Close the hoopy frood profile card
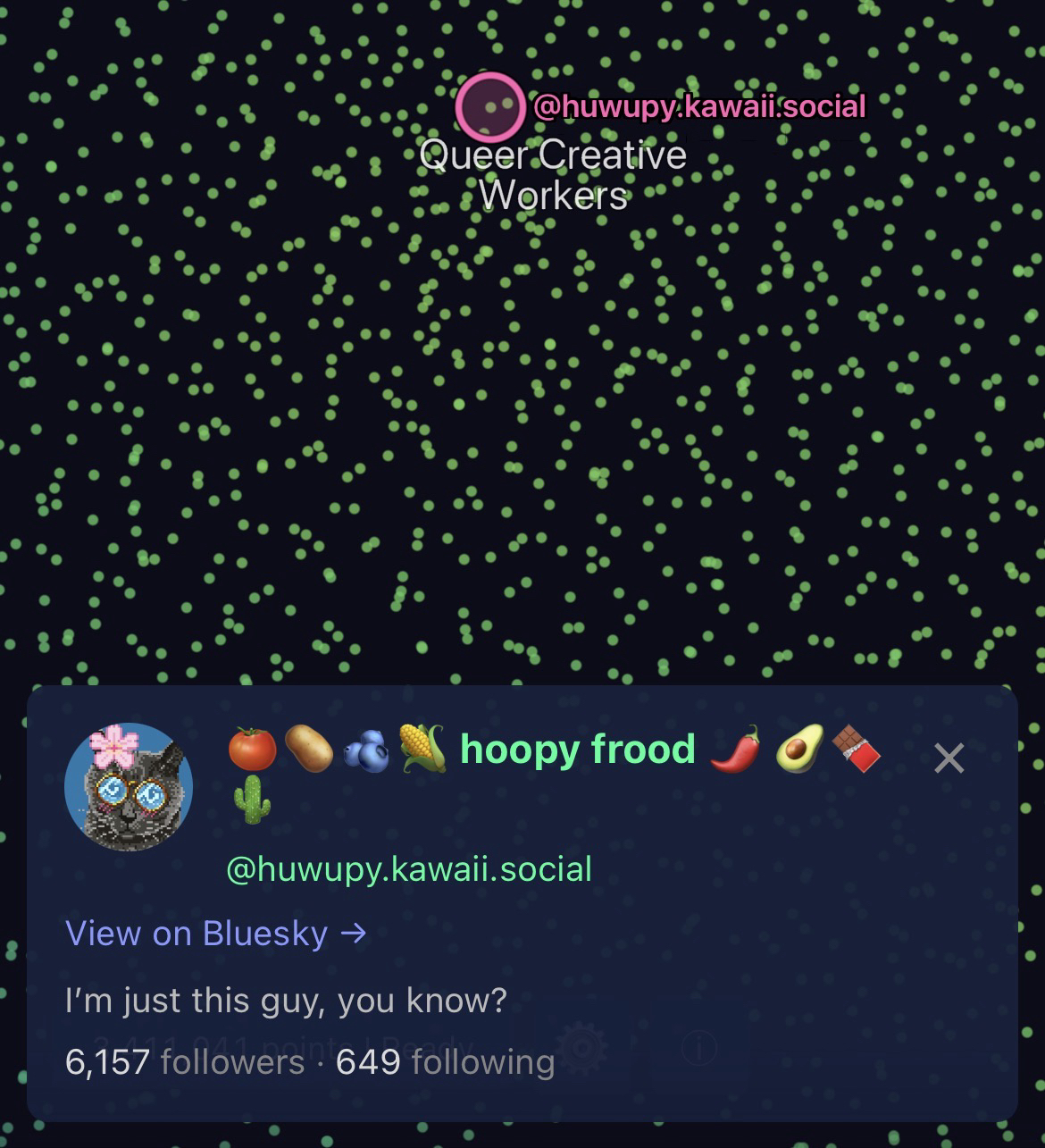This screenshot has width=1045, height=1148. 949,758
